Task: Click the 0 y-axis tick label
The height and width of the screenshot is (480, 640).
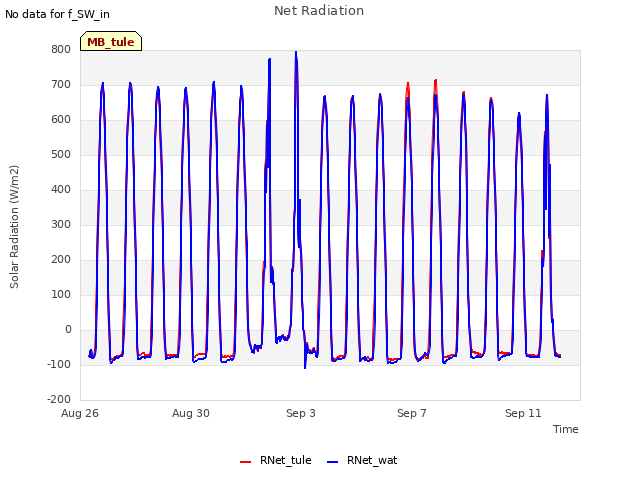Action: tap(68, 330)
